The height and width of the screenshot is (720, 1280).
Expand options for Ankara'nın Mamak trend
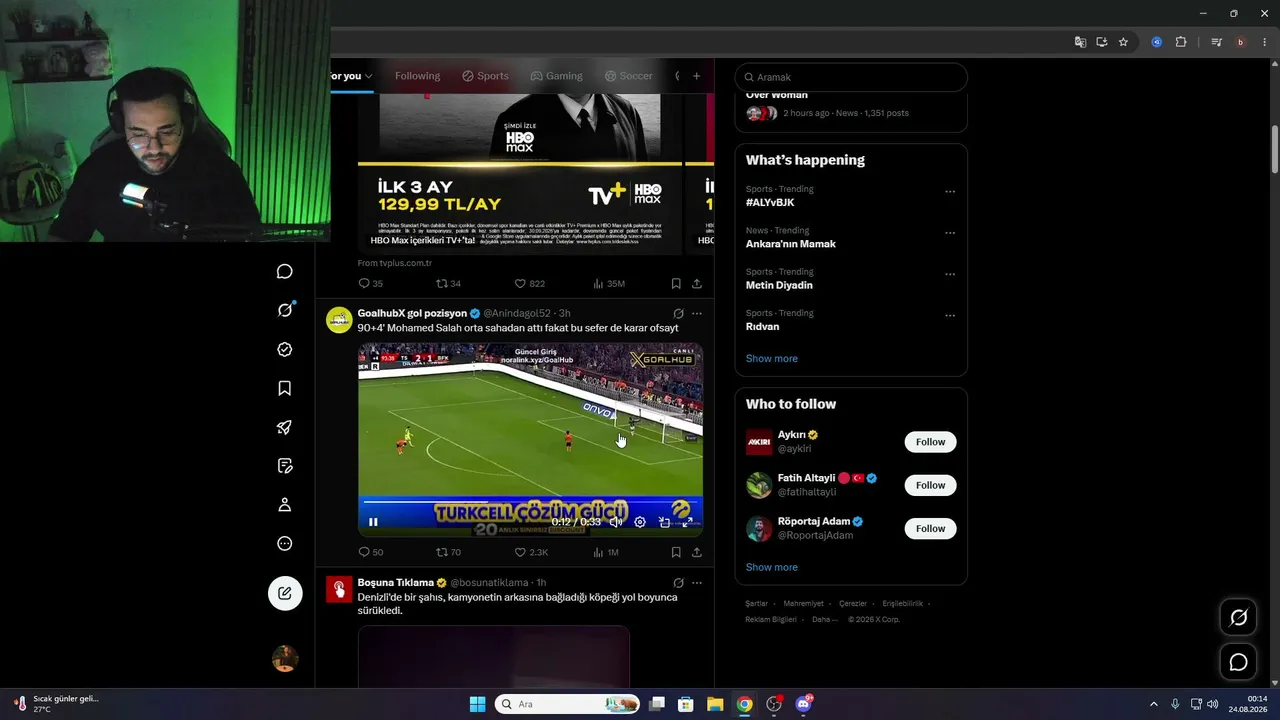coord(950,233)
